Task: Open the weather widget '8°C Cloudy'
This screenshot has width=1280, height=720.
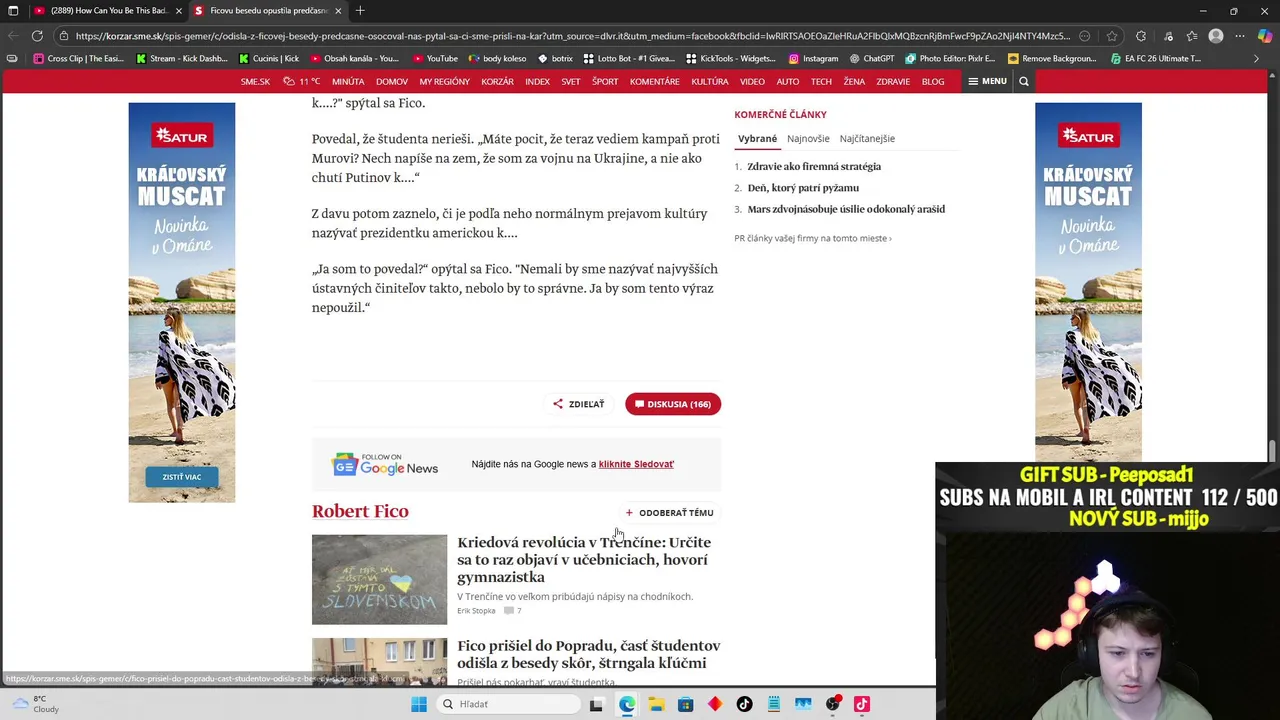Action: coord(34,704)
